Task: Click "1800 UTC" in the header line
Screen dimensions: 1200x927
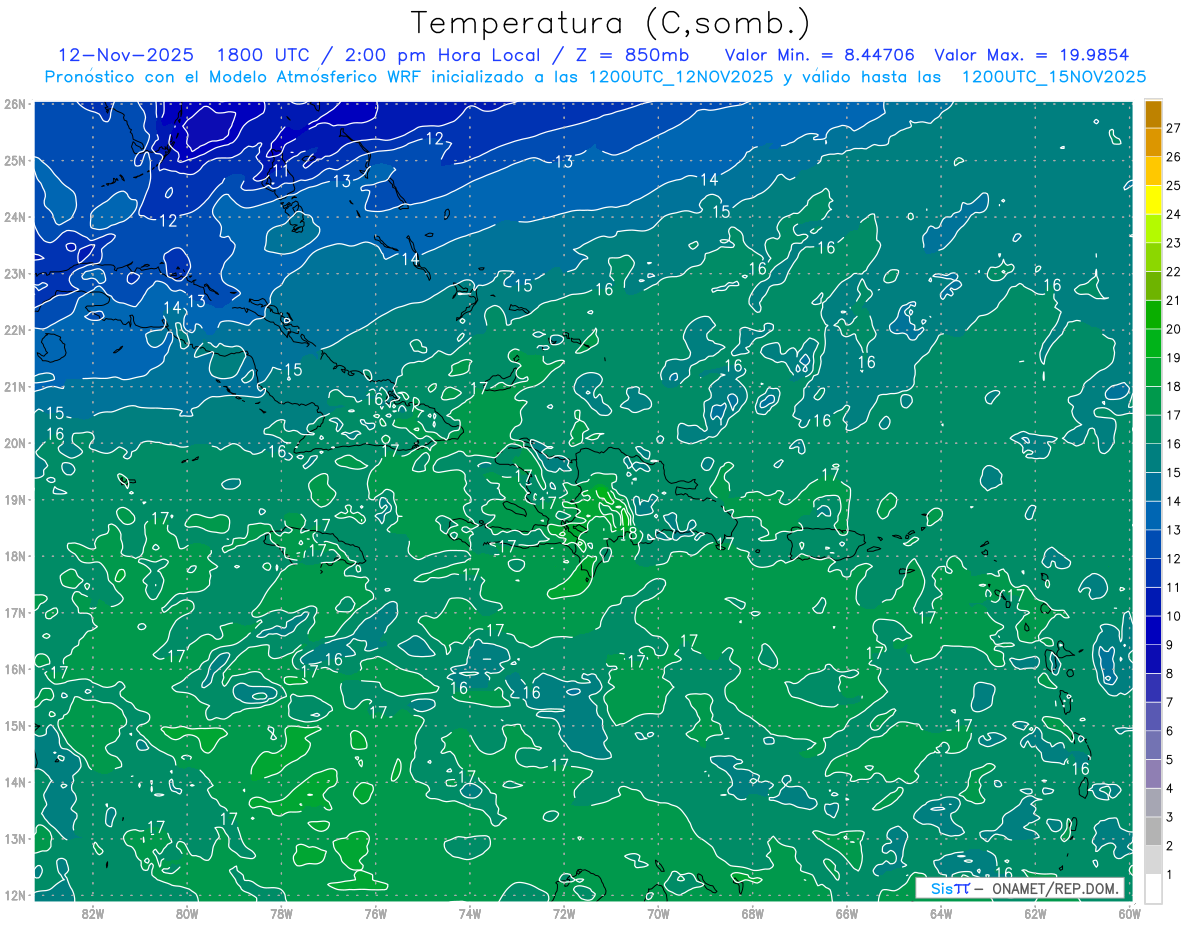Action: click(264, 55)
